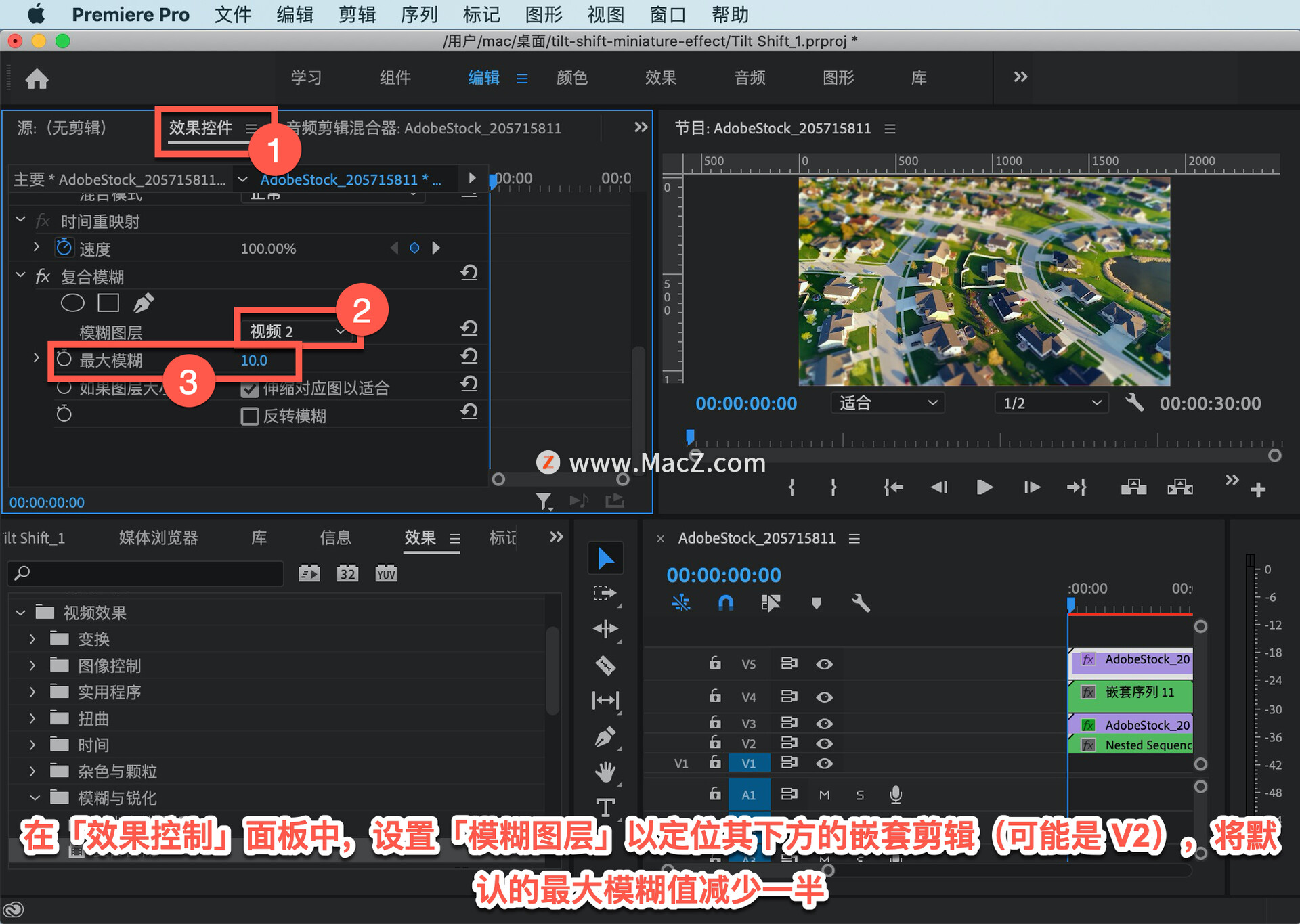The width and height of the screenshot is (1300, 924).
Task: Open zoom level dropdown showing 适合
Action: tap(888, 403)
